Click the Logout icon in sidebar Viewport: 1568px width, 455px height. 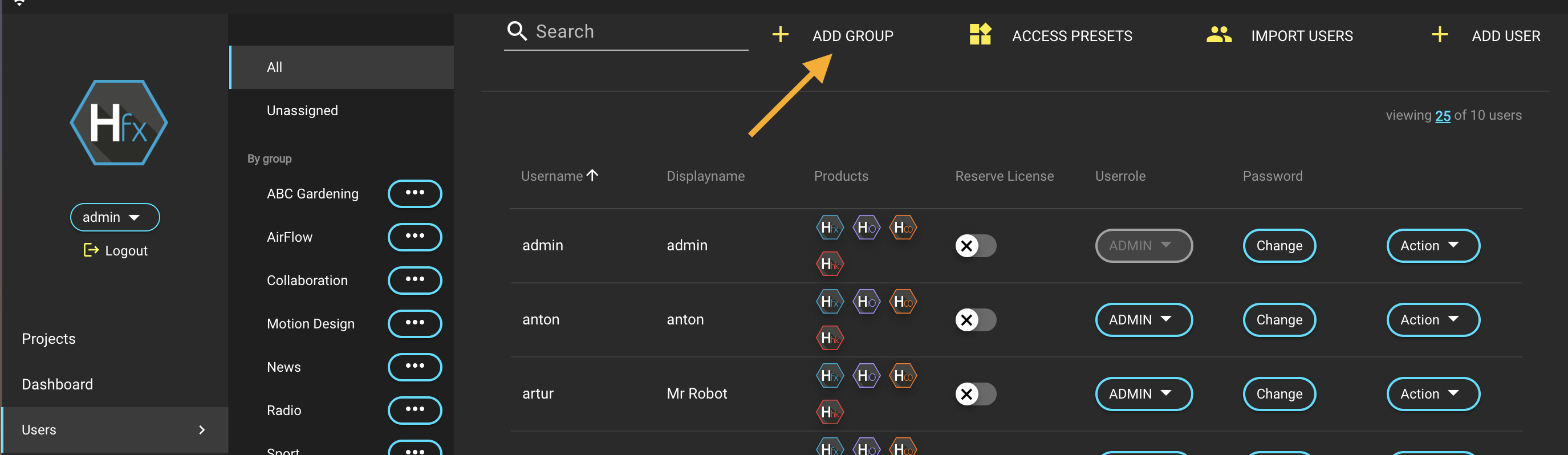[x=91, y=250]
